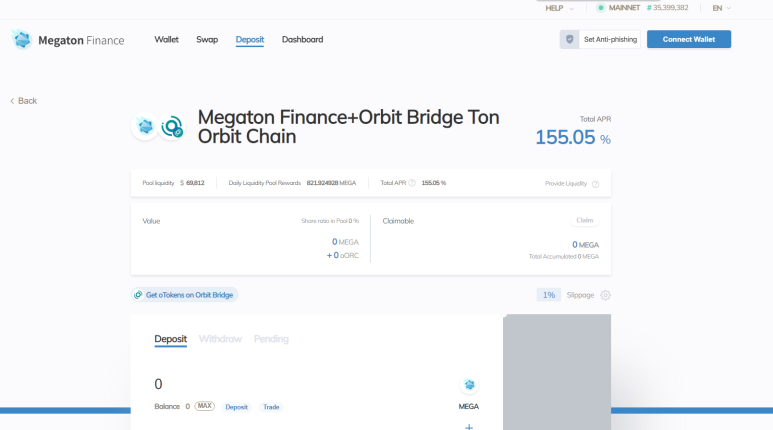773x430 pixels.
Task: Switch to the Pending tab
Action: [271, 339]
